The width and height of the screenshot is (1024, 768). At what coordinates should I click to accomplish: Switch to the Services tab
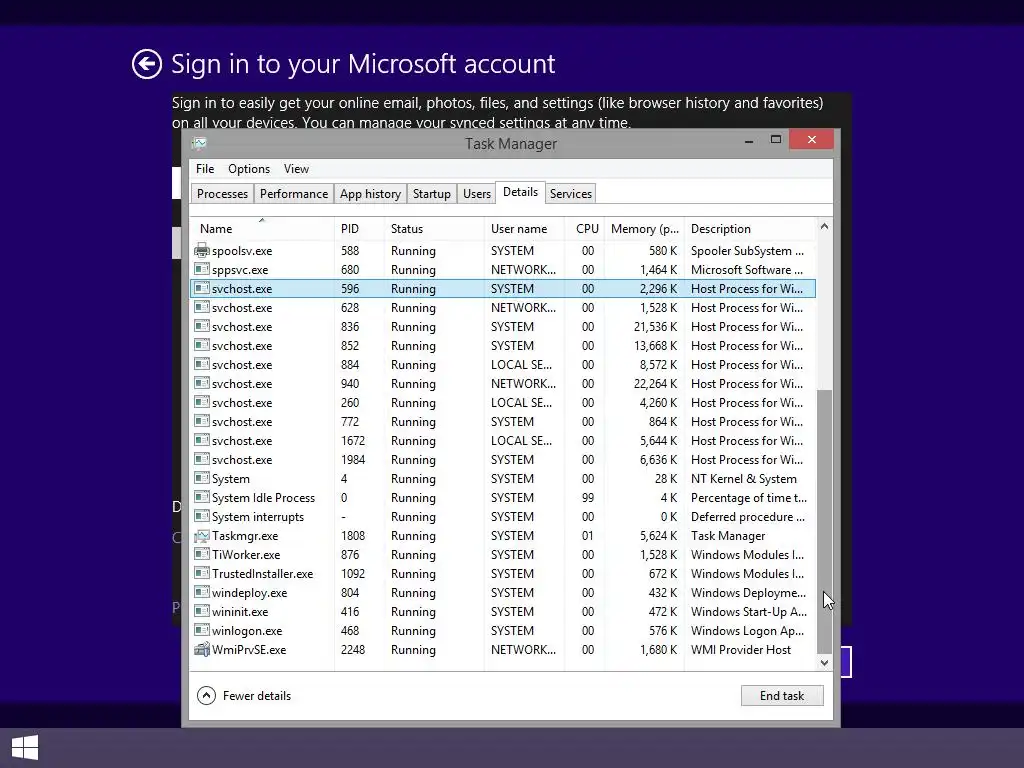[x=571, y=193]
